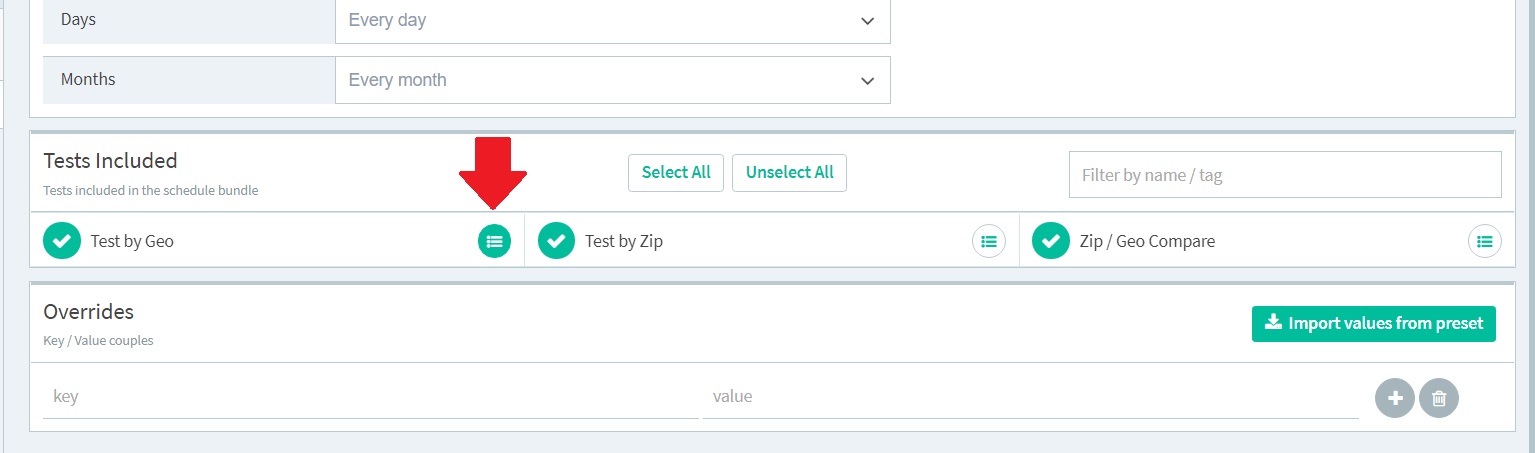Add a new override key/value row
The image size is (1535, 453).
1394,398
